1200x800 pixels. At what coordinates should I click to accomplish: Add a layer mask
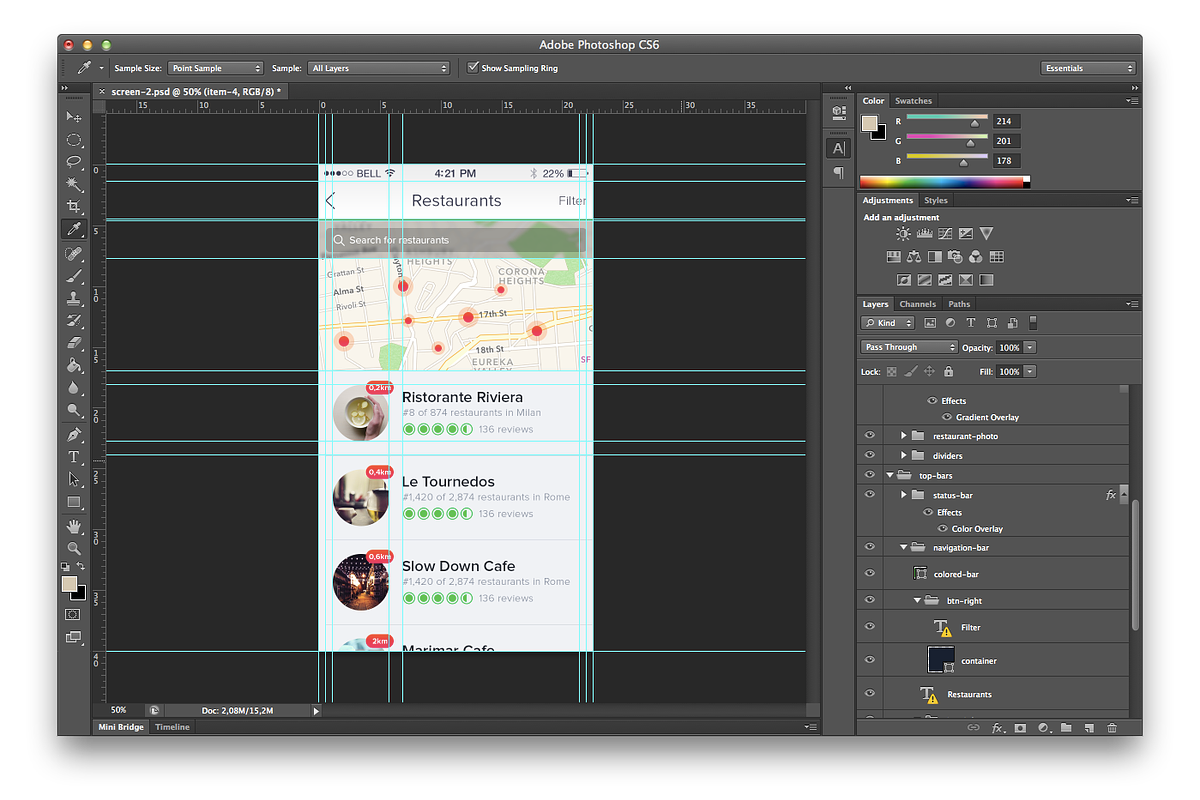point(1020,728)
